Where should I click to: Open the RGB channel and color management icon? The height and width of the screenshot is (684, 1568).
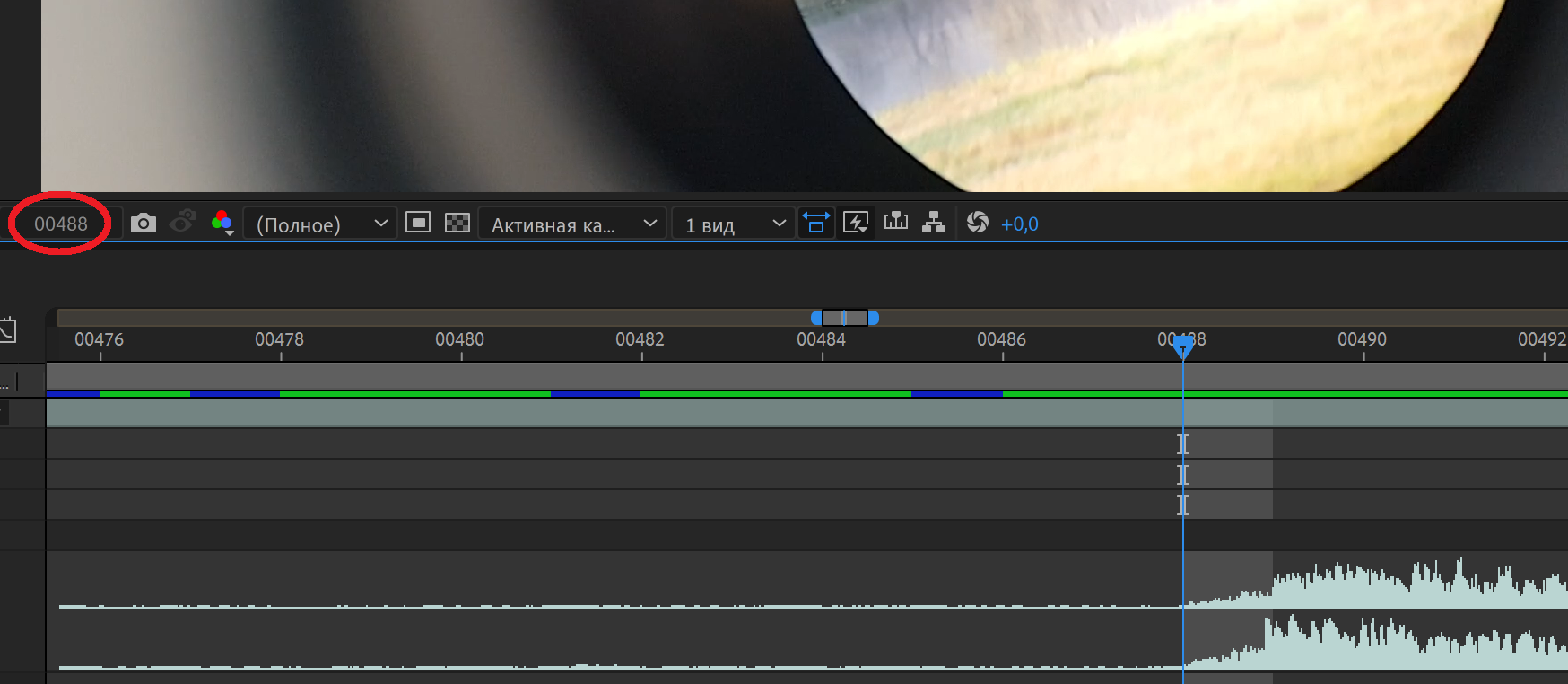click(222, 223)
